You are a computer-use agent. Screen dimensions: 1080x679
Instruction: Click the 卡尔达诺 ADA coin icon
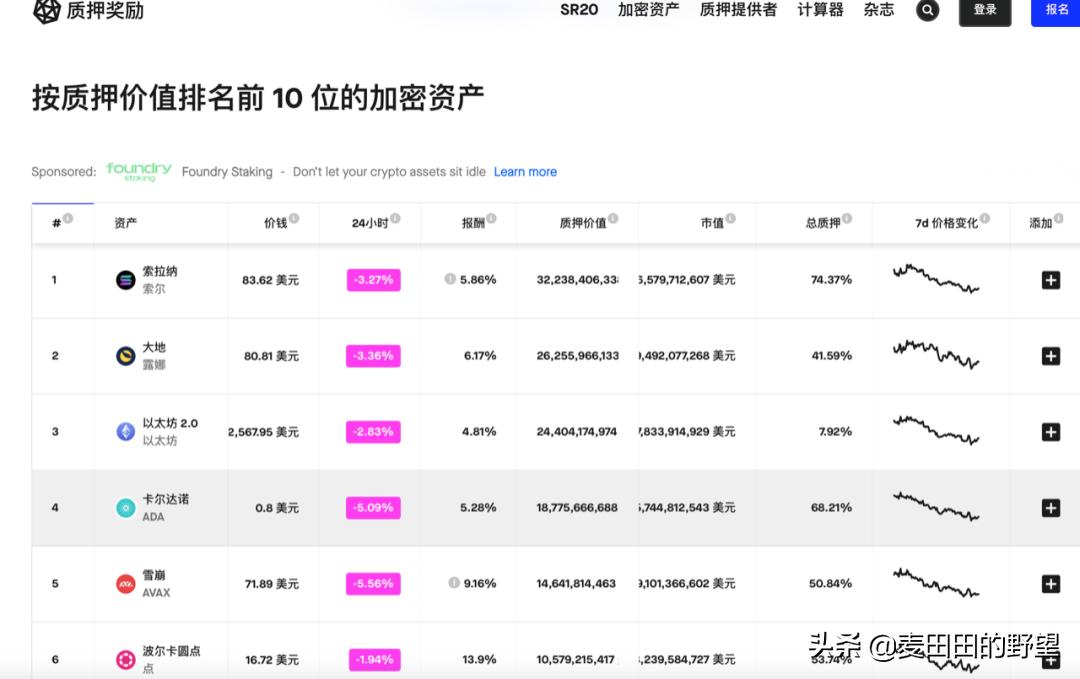[x=125, y=508]
